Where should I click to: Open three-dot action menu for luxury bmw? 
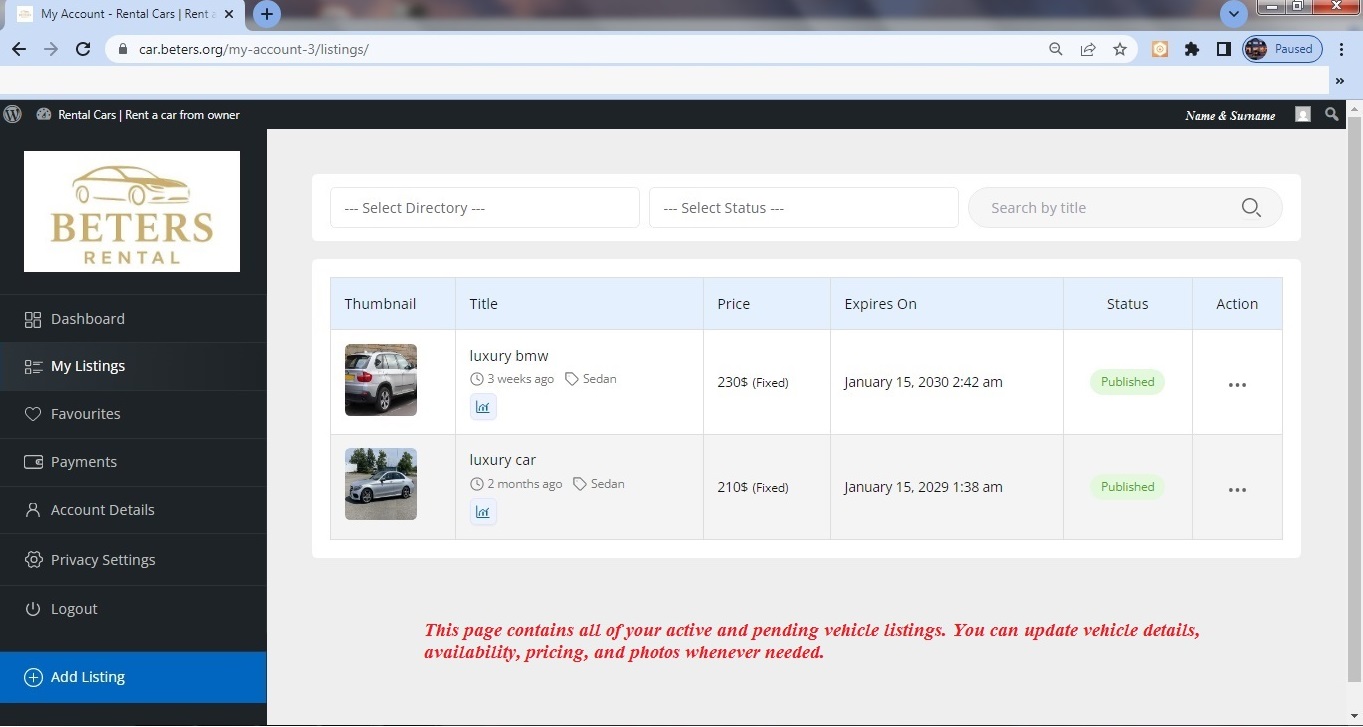coord(1237,385)
